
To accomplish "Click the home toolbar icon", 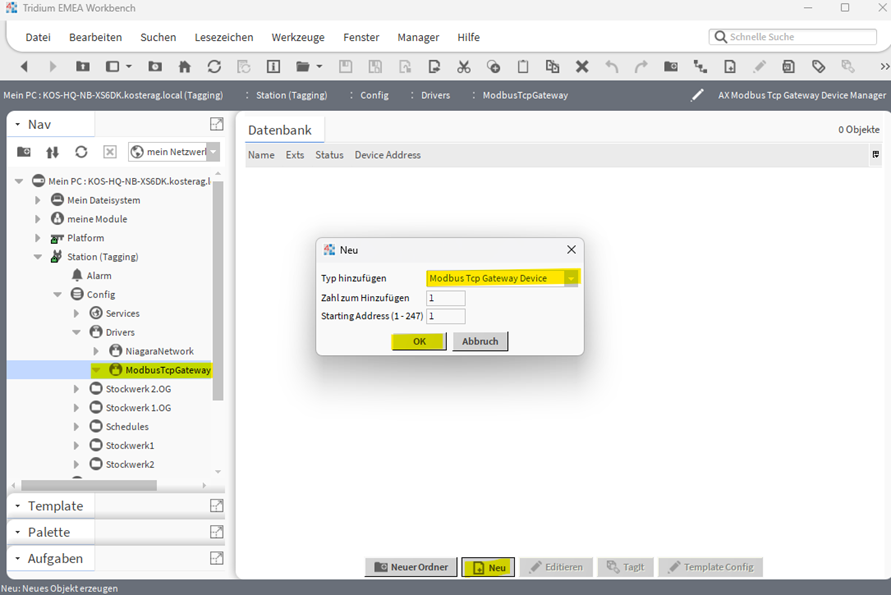I will coord(185,66).
